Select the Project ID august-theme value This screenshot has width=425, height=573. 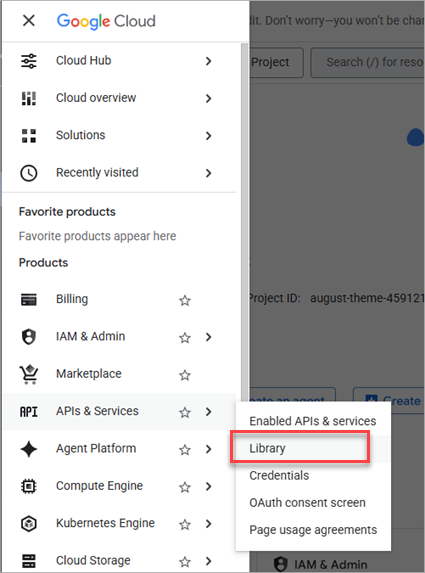tap(367, 299)
